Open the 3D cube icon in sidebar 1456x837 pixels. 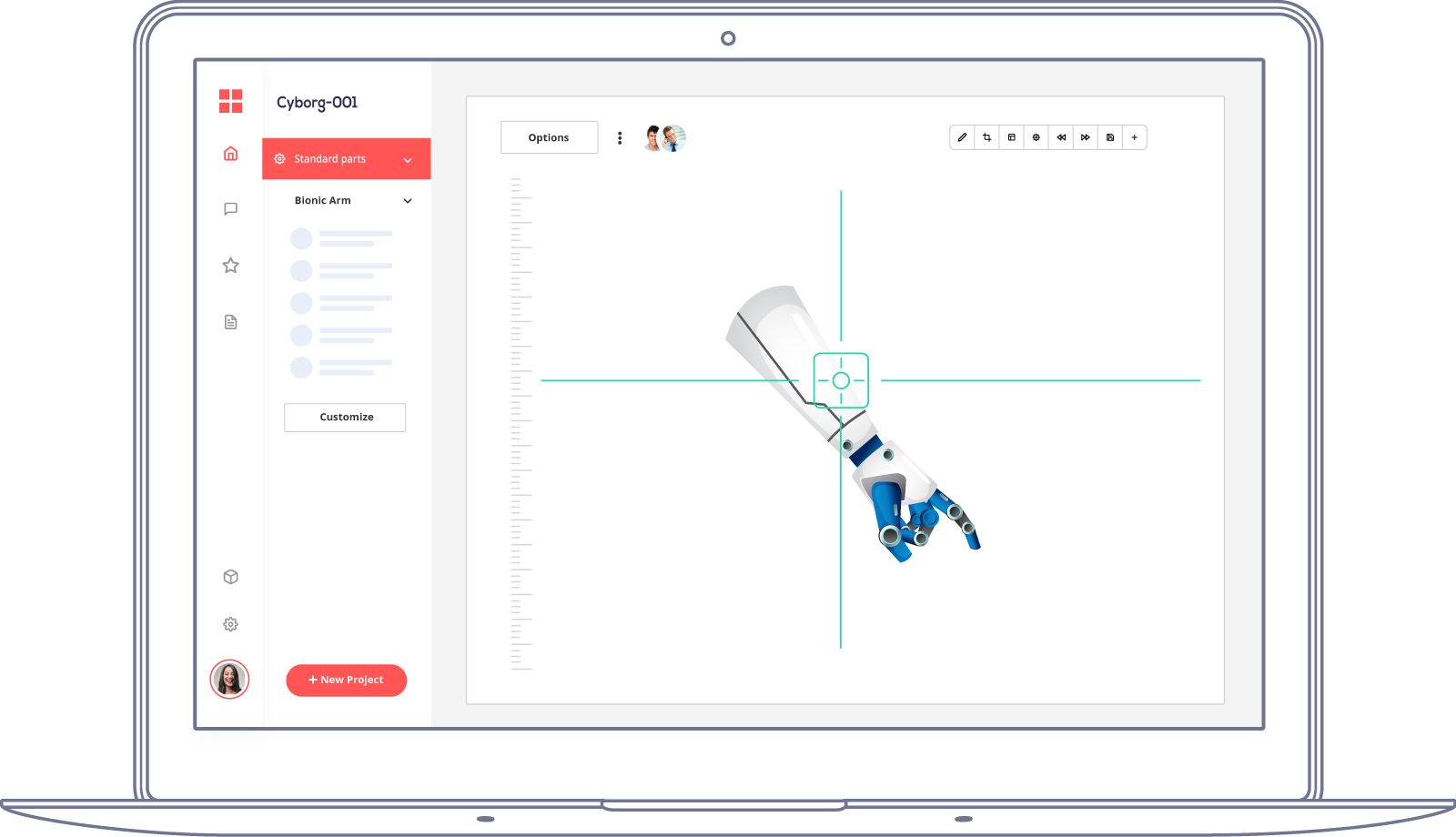pyautogui.click(x=231, y=577)
